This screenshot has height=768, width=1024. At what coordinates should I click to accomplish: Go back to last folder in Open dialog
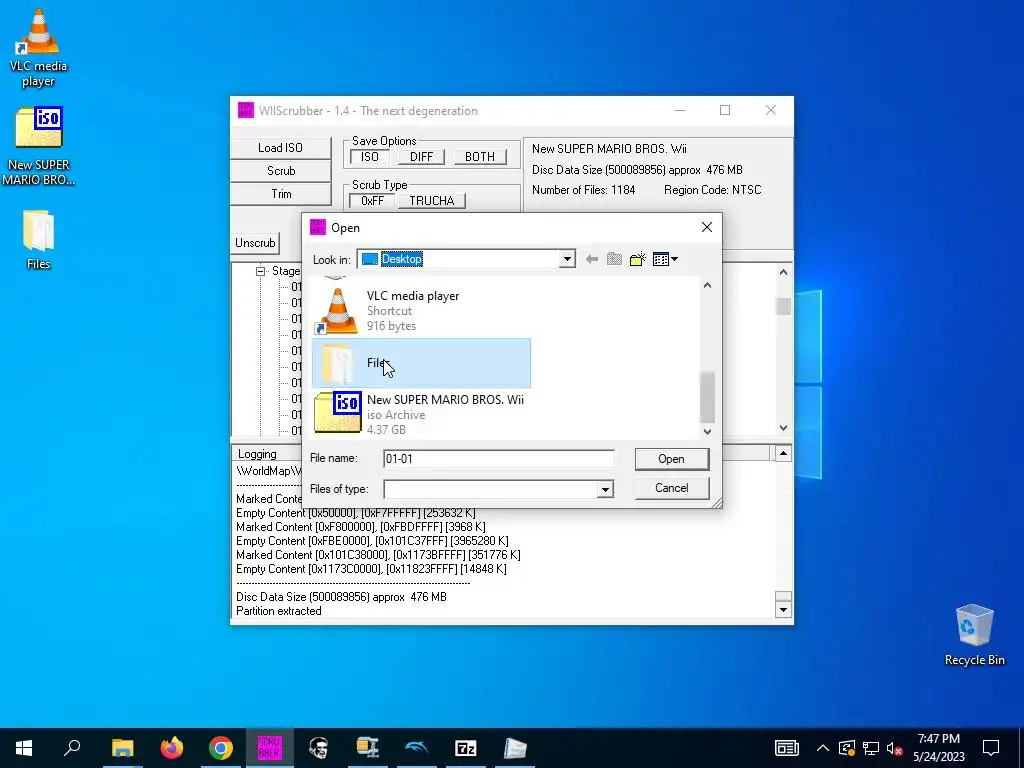click(592, 259)
